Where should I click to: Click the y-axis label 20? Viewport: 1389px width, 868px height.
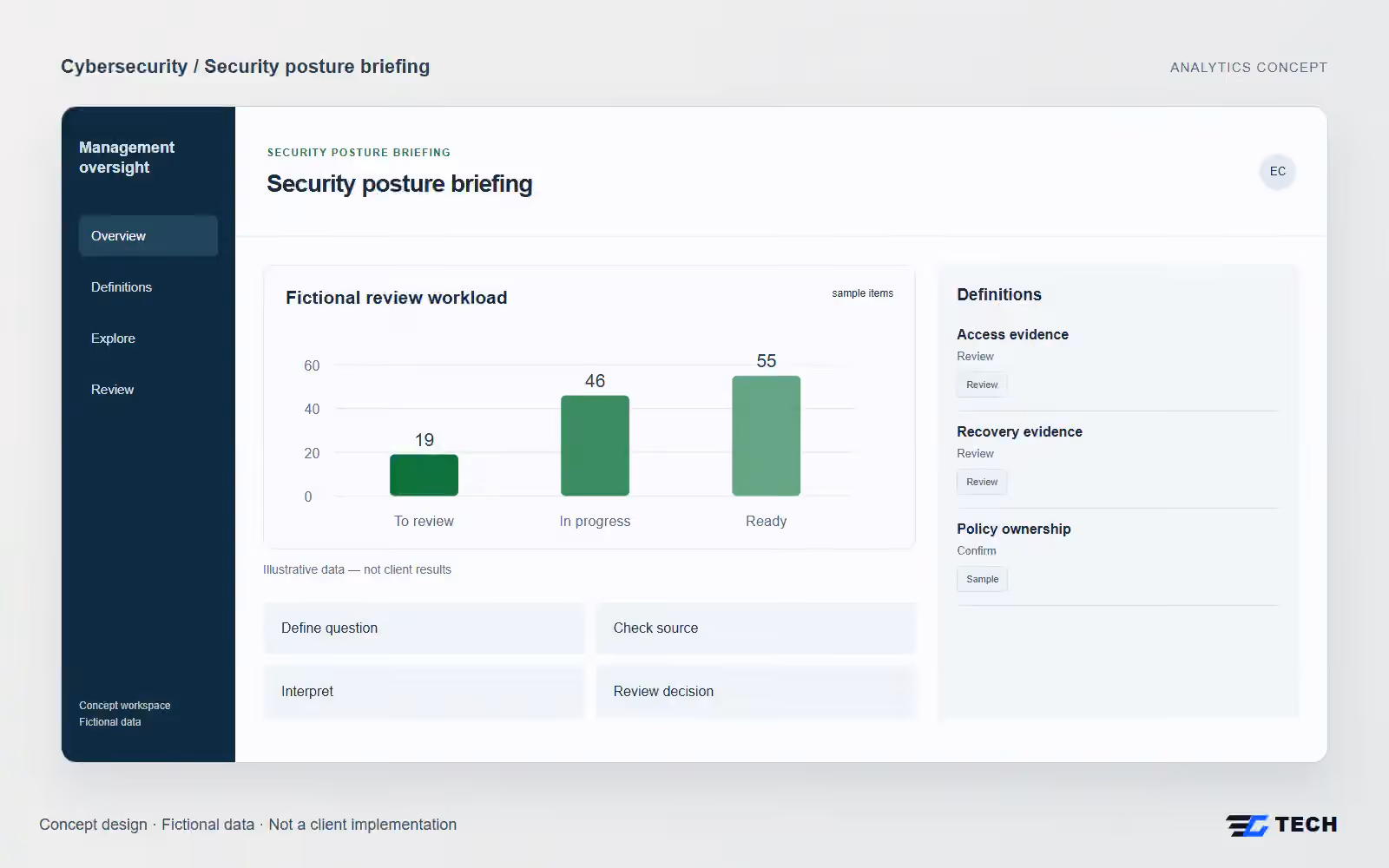[x=312, y=454]
